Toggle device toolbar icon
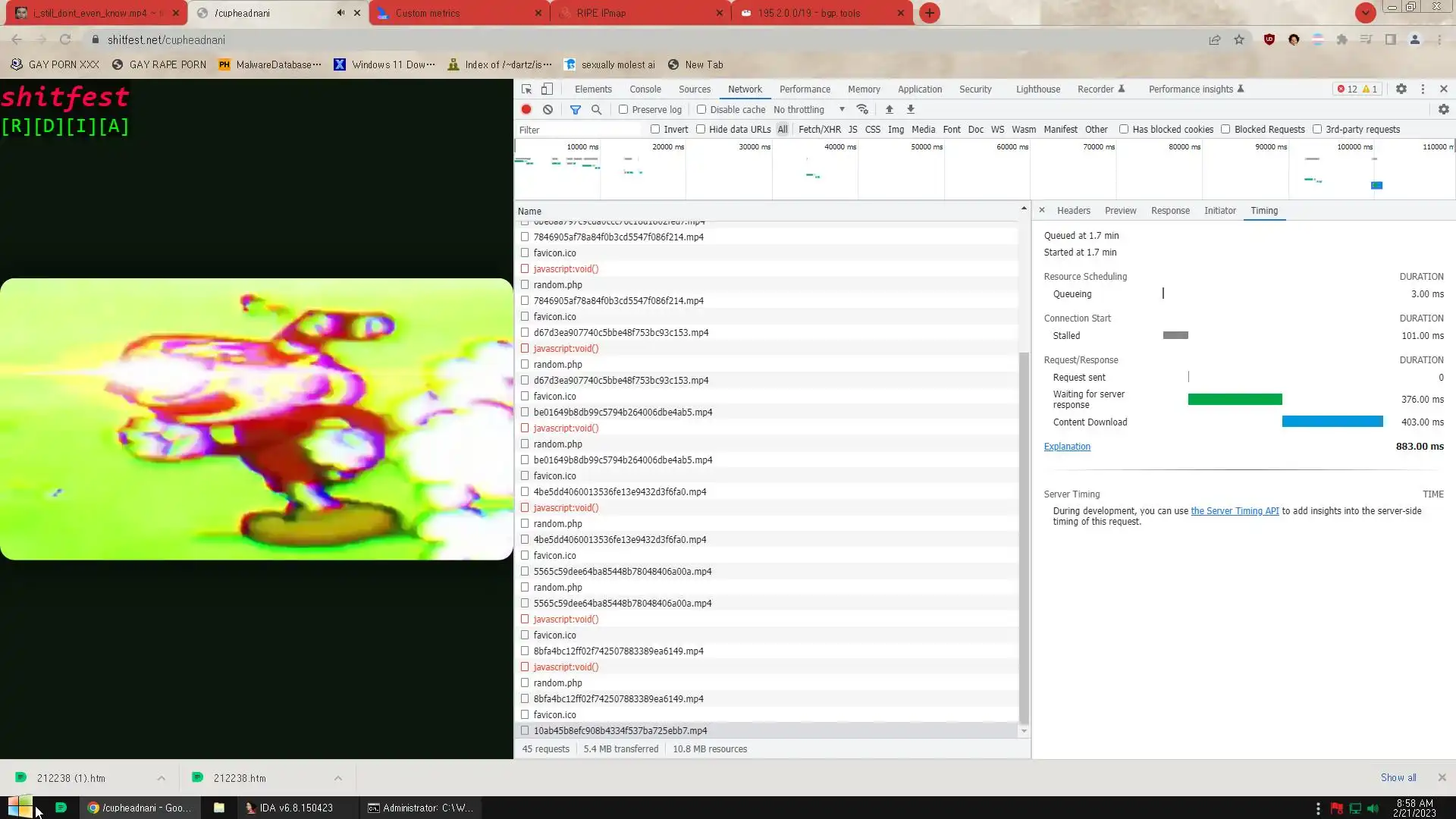The width and height of the screenshot is (1456, 819). (547, 89)
